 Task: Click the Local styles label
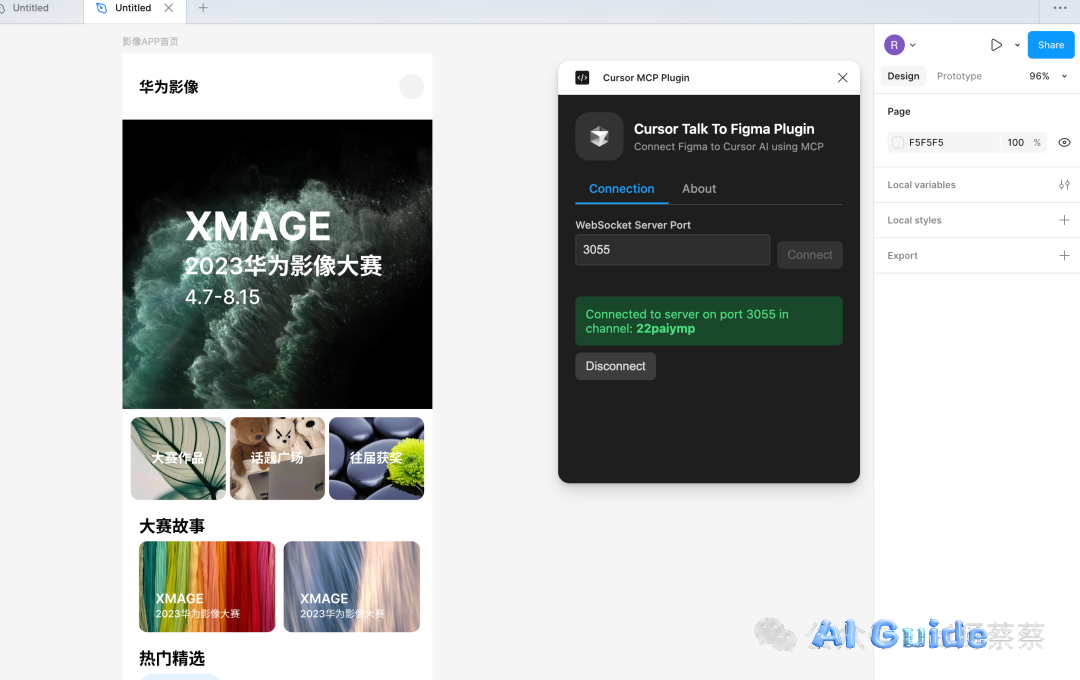tap(914, 220)
